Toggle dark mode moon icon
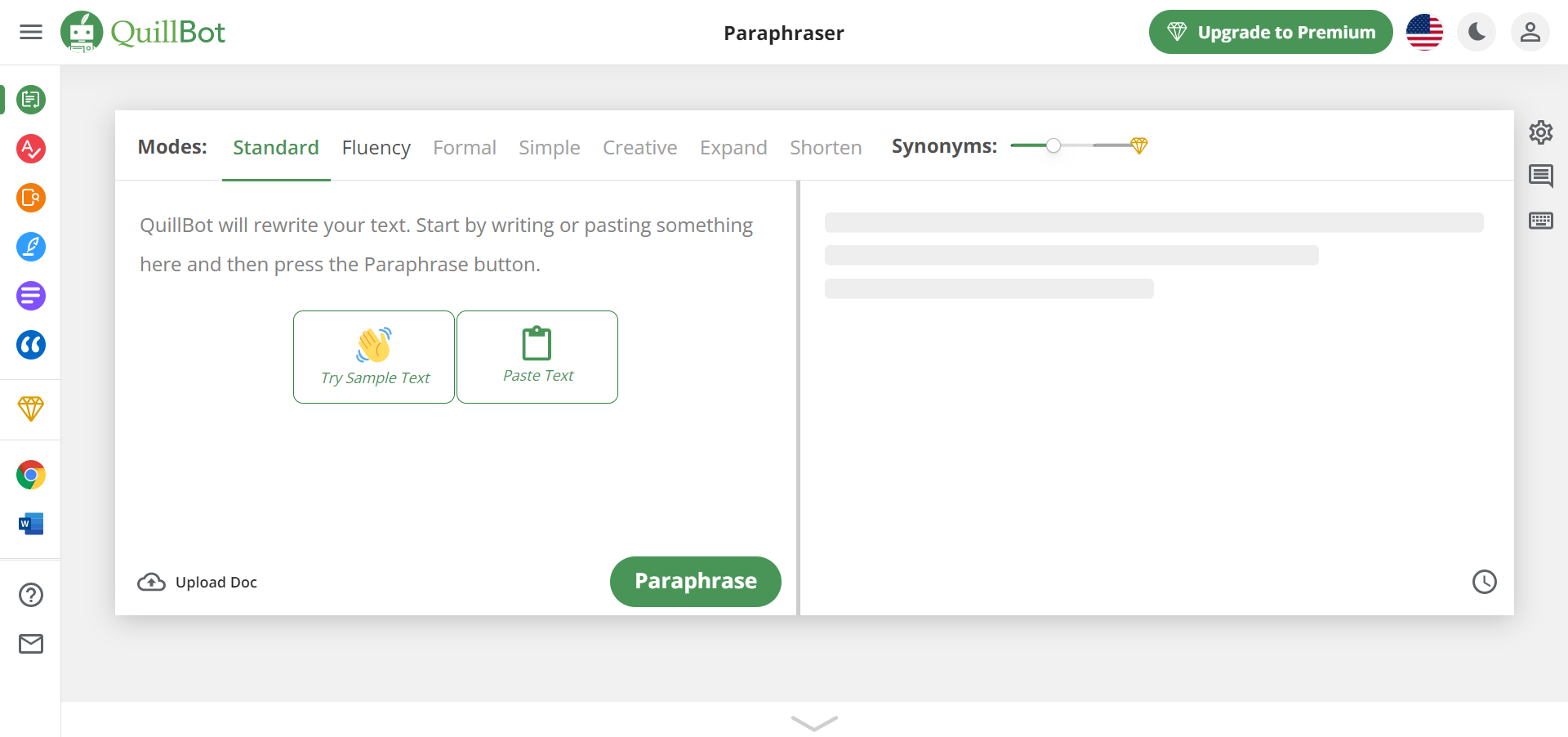The image size is (1568, 737). point(1477,32)
